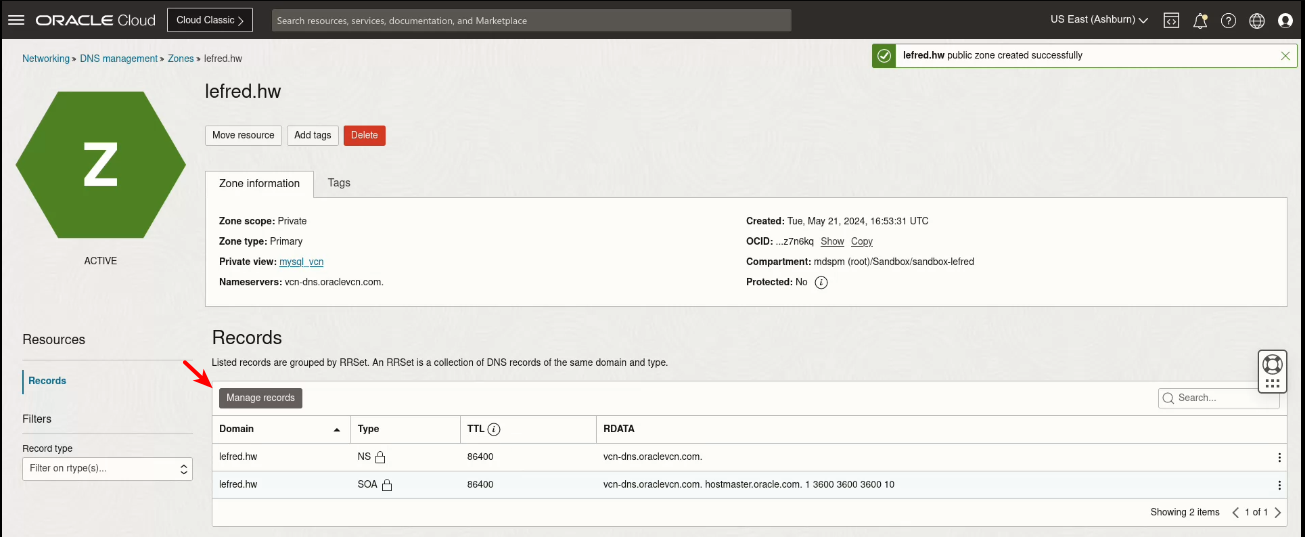1305x537 pixels.
Task: Click the Manage records button
Action: 261,398
